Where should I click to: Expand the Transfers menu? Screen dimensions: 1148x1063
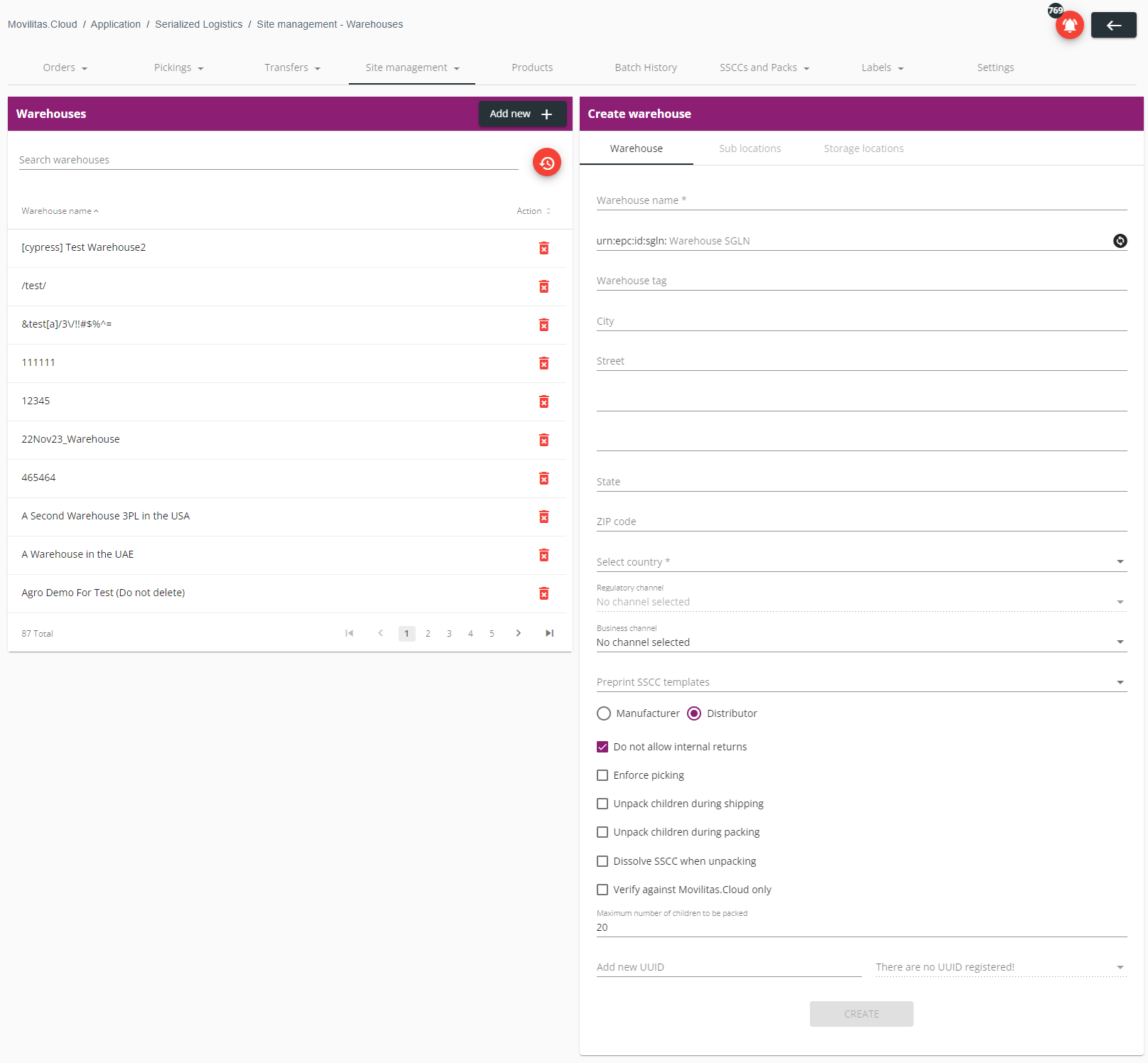pos(292,68)
